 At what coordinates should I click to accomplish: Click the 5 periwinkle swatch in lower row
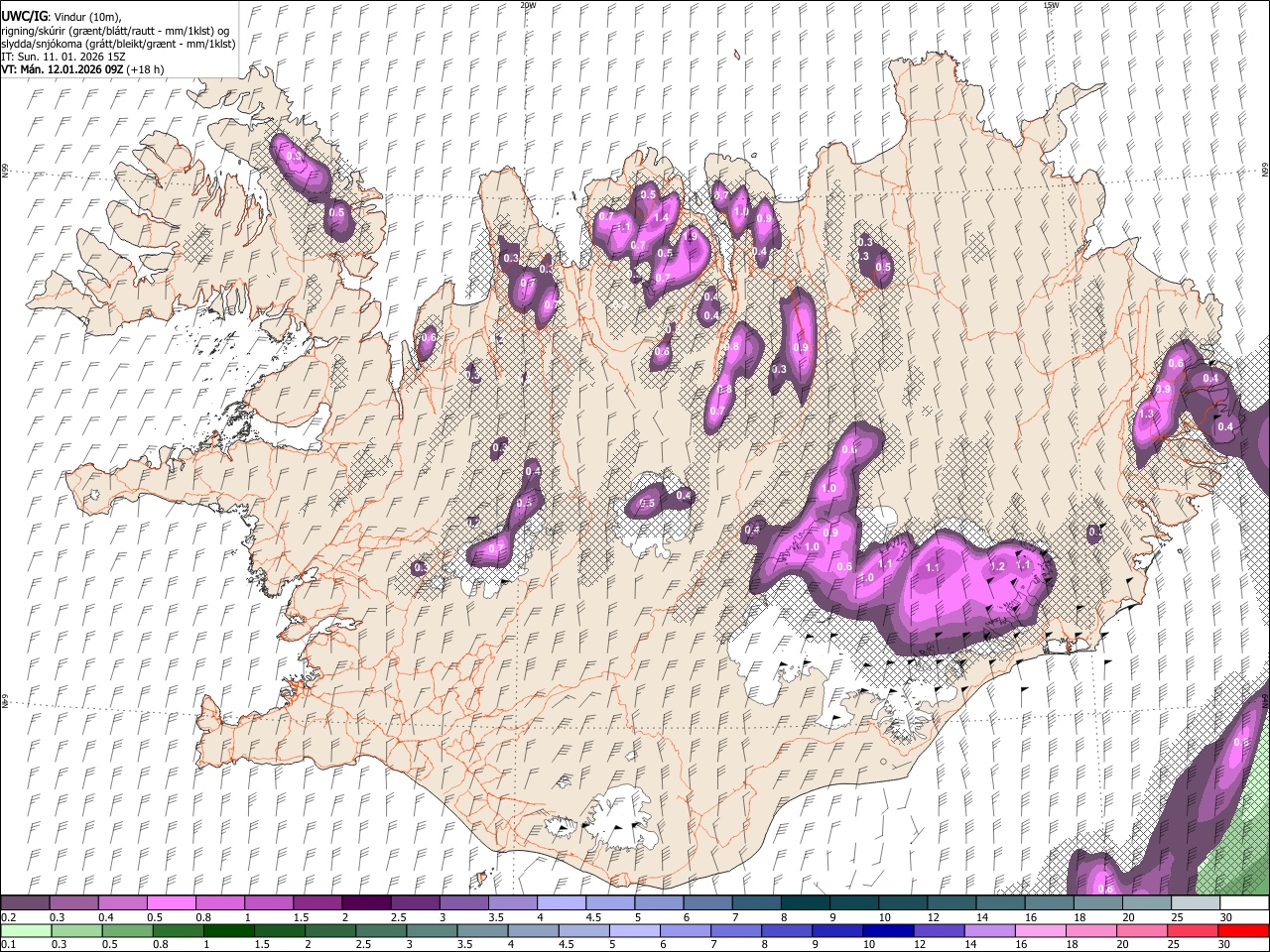click(x=634, y=930)
